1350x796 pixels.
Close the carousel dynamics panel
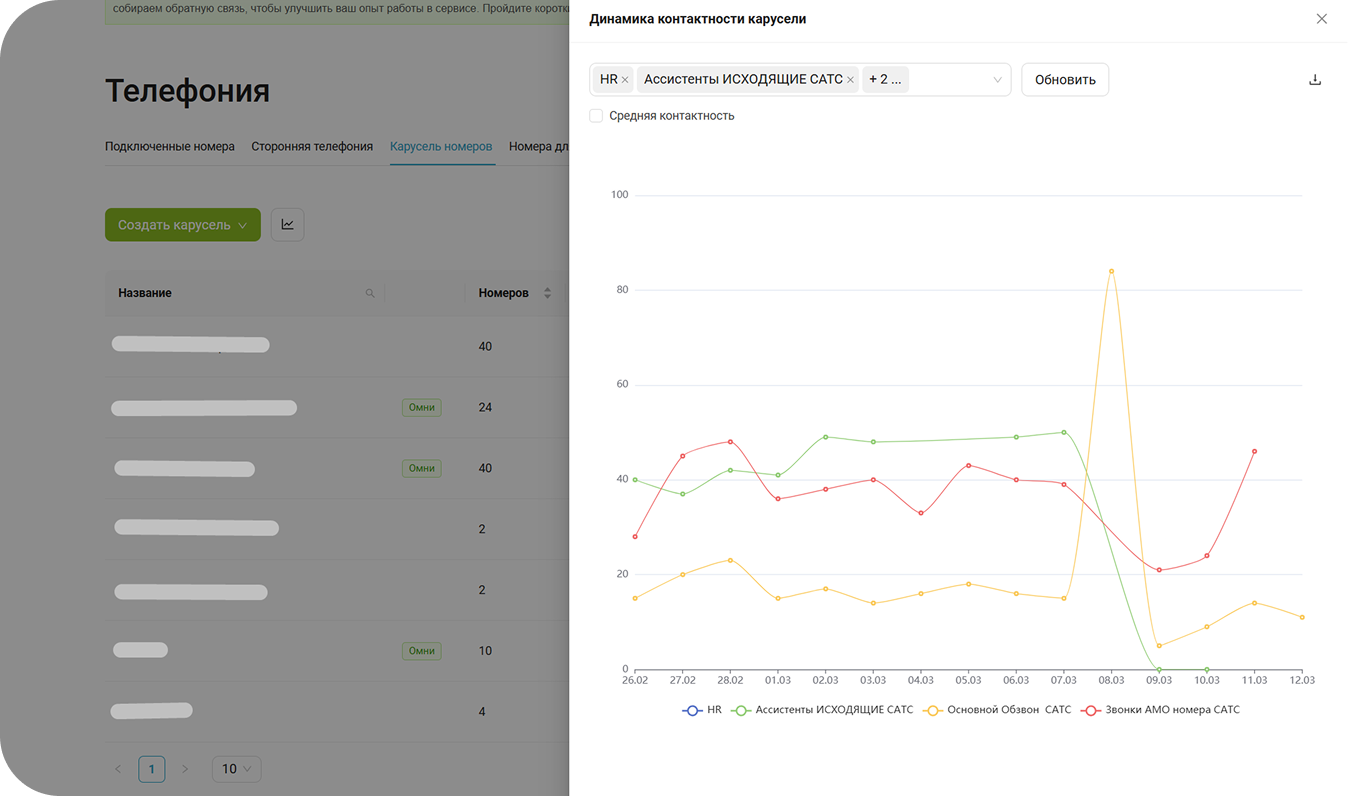coord(1322,19)
